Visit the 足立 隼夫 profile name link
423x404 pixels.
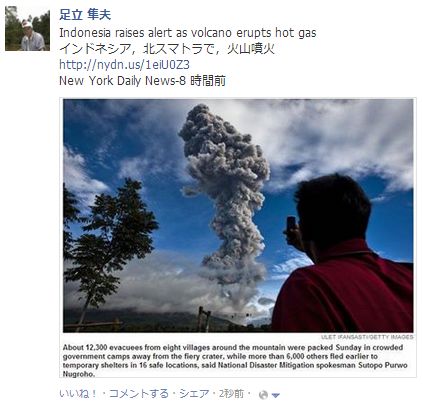pos(85,15)
